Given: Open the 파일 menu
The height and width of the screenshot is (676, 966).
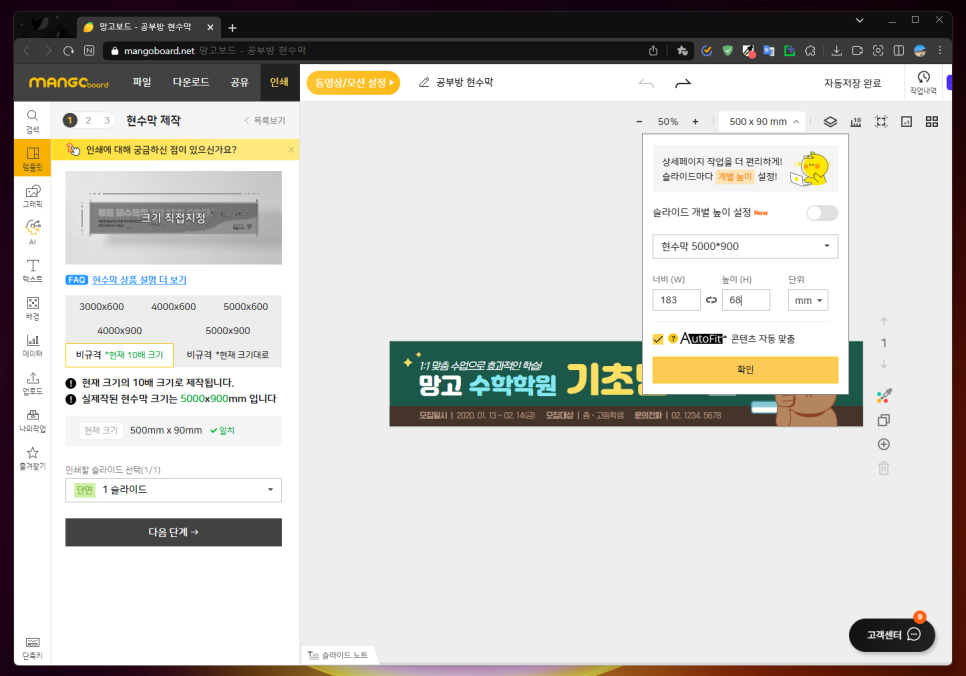Looking at the screenshot, I should pos(142,82).
